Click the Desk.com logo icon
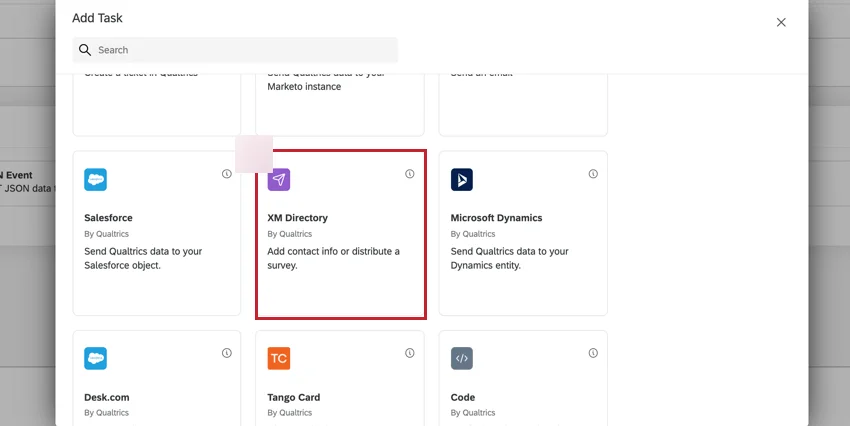 click(96, 359)
